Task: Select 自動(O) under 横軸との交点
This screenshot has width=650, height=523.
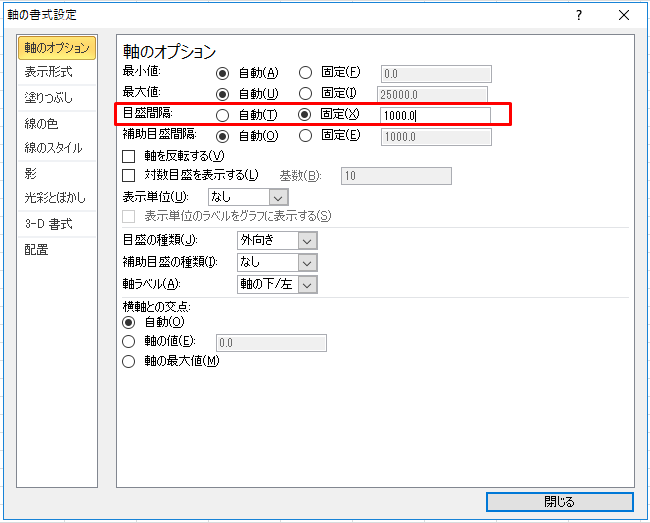Action: click(129, 322)
